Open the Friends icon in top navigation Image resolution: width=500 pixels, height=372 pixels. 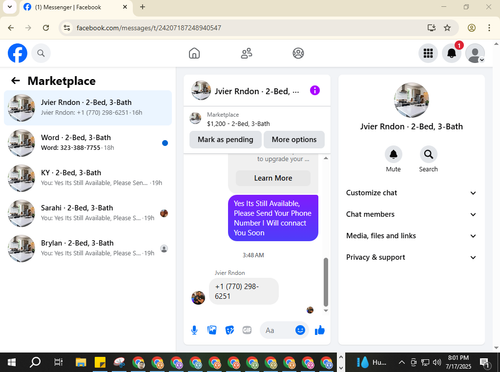[x=246, y=53]
